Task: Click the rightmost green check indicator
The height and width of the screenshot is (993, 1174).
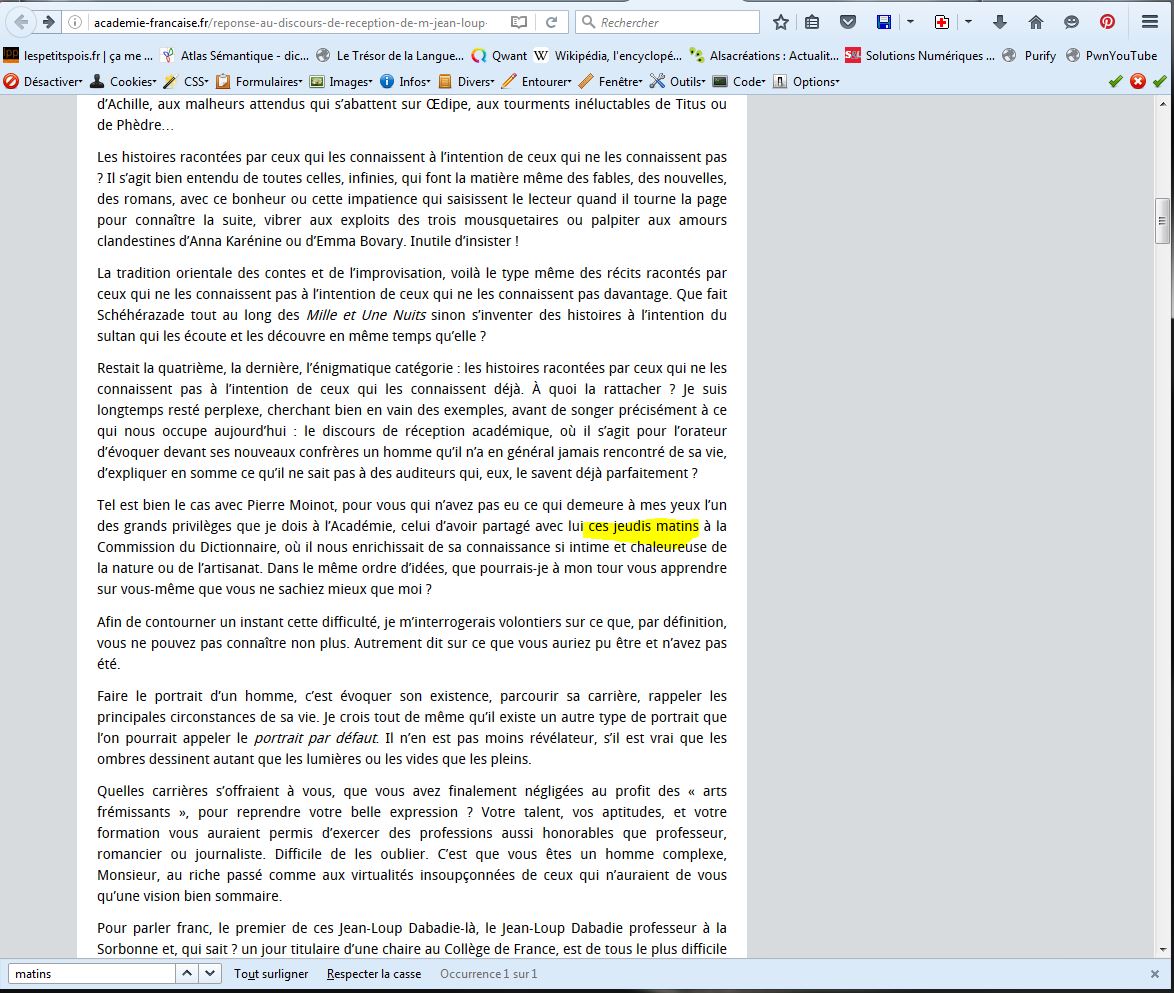Action: pyautogui.click(x=1160, y=82)
